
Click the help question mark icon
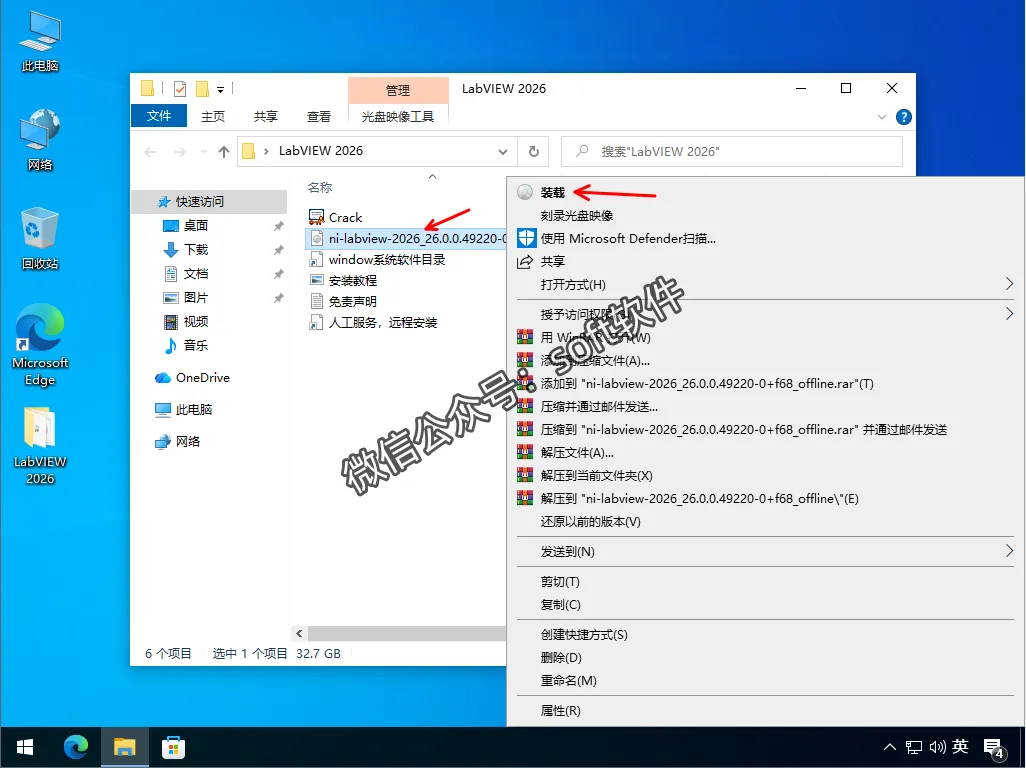(904, 117)
